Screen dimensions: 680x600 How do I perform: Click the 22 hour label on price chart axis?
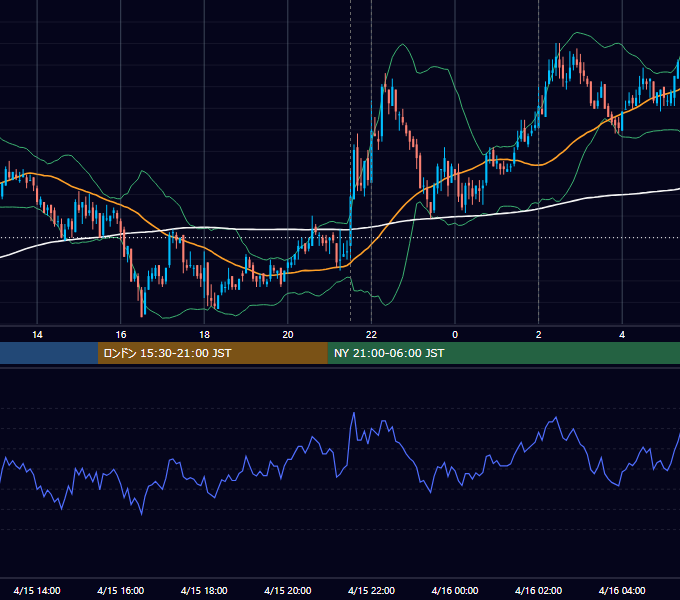tap(372, 335)
